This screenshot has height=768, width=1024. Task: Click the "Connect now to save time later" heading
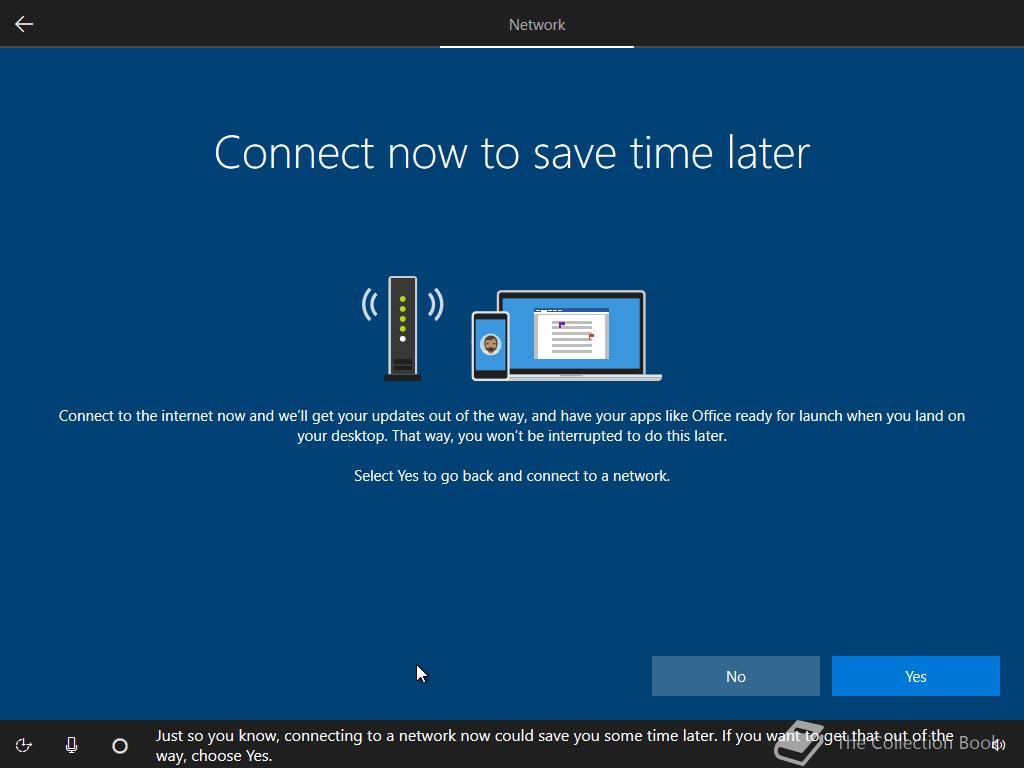click(512, 153)
